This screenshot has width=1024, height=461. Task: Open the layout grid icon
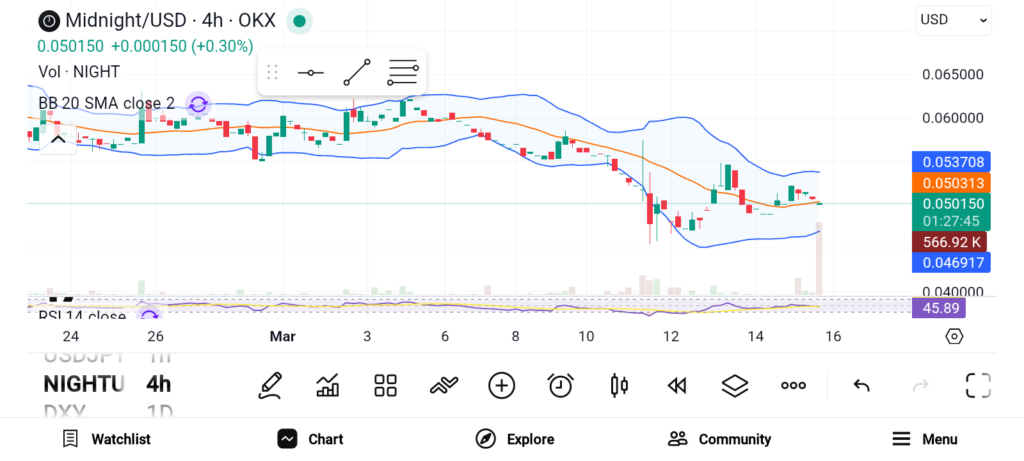(385, 385)
